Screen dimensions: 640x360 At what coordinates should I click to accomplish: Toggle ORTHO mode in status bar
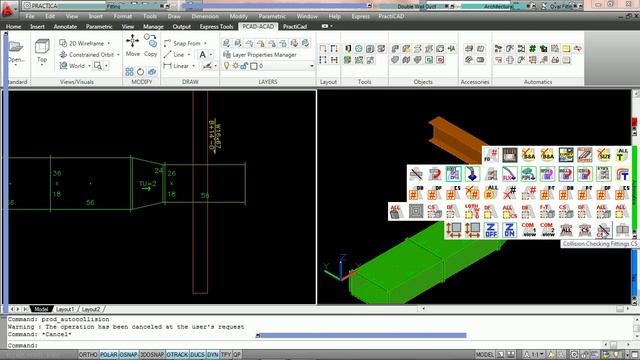click(88, 355)
